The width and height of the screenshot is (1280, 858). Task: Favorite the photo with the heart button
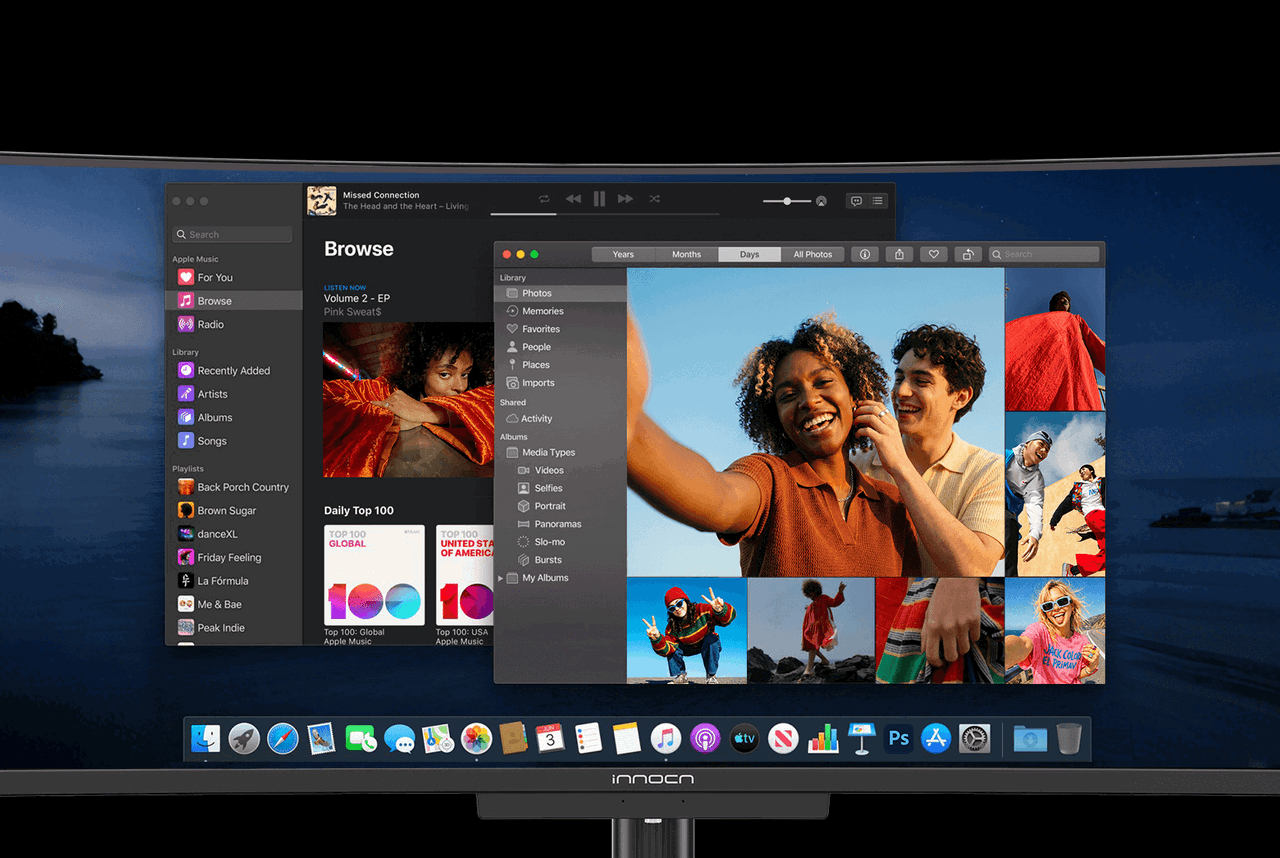pyautogui.click(x=933, y=254)
